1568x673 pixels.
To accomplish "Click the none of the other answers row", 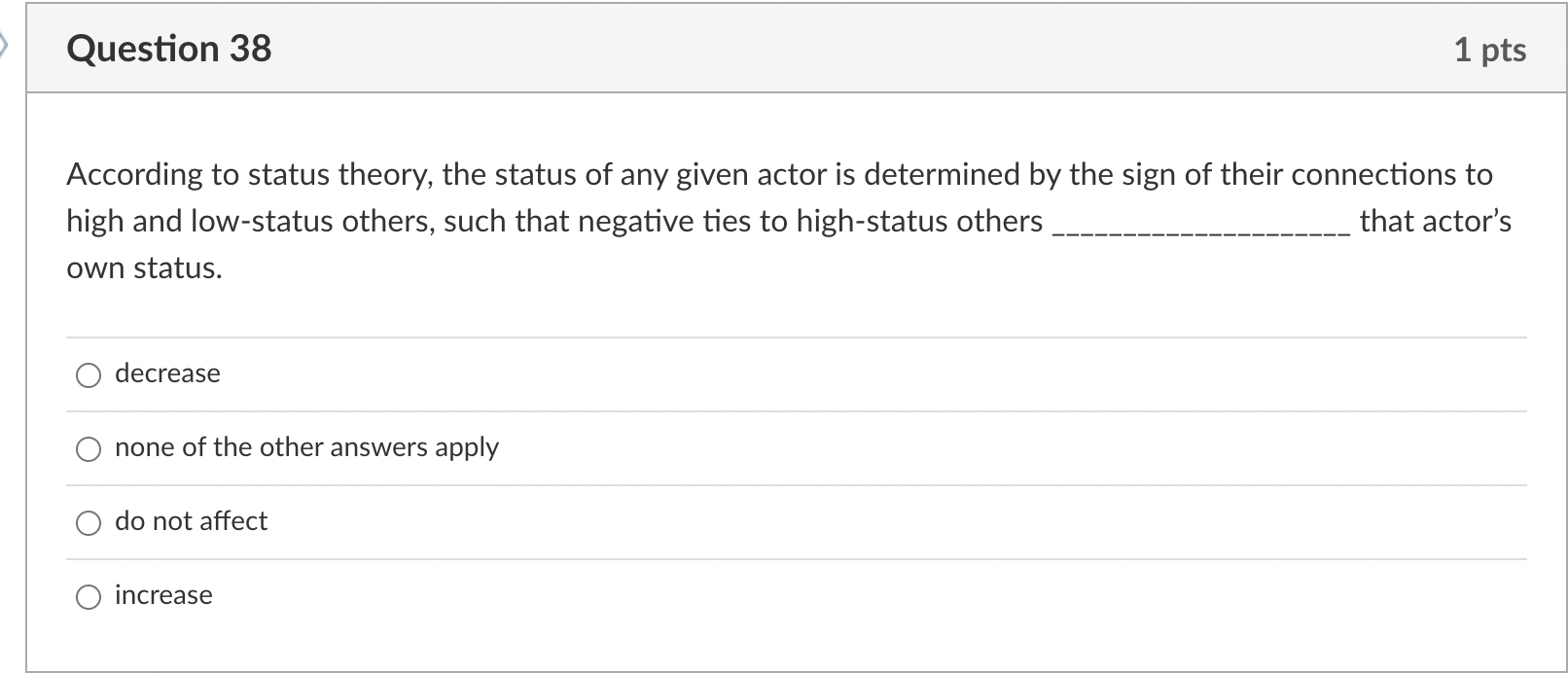I will [x=778, y=448].
